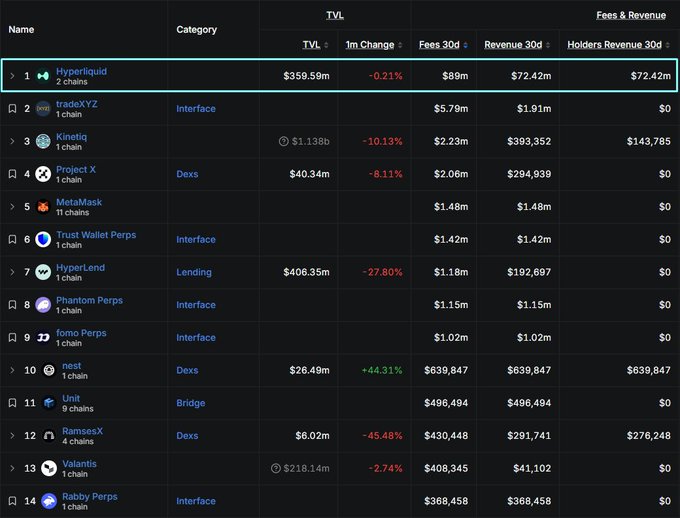Select the $359.59m Hyperliquid TVL value
This screenshot has width=680, height=518.
pos(306,76)
